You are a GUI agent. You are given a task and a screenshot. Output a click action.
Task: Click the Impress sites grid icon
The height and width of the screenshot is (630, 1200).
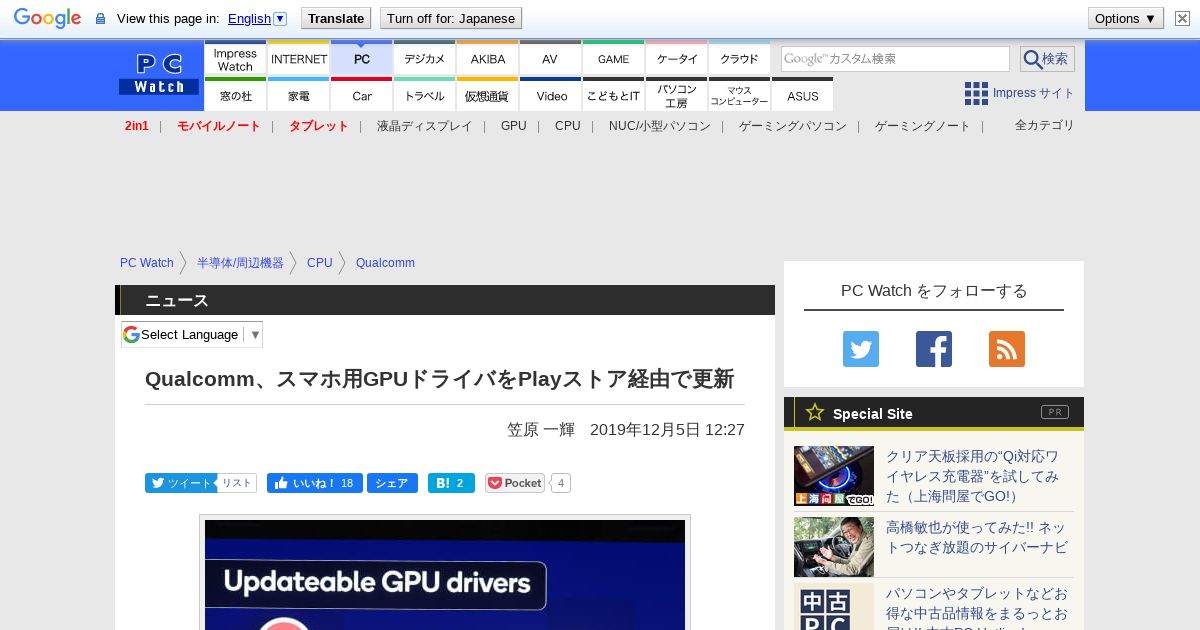pyautogui.click(x=976, y=93)
